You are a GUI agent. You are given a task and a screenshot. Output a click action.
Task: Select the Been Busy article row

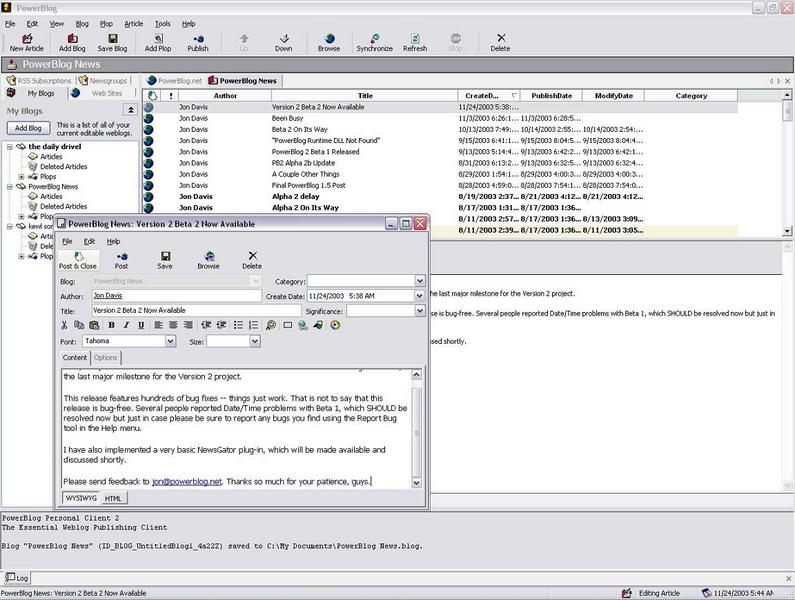[440, 118]
